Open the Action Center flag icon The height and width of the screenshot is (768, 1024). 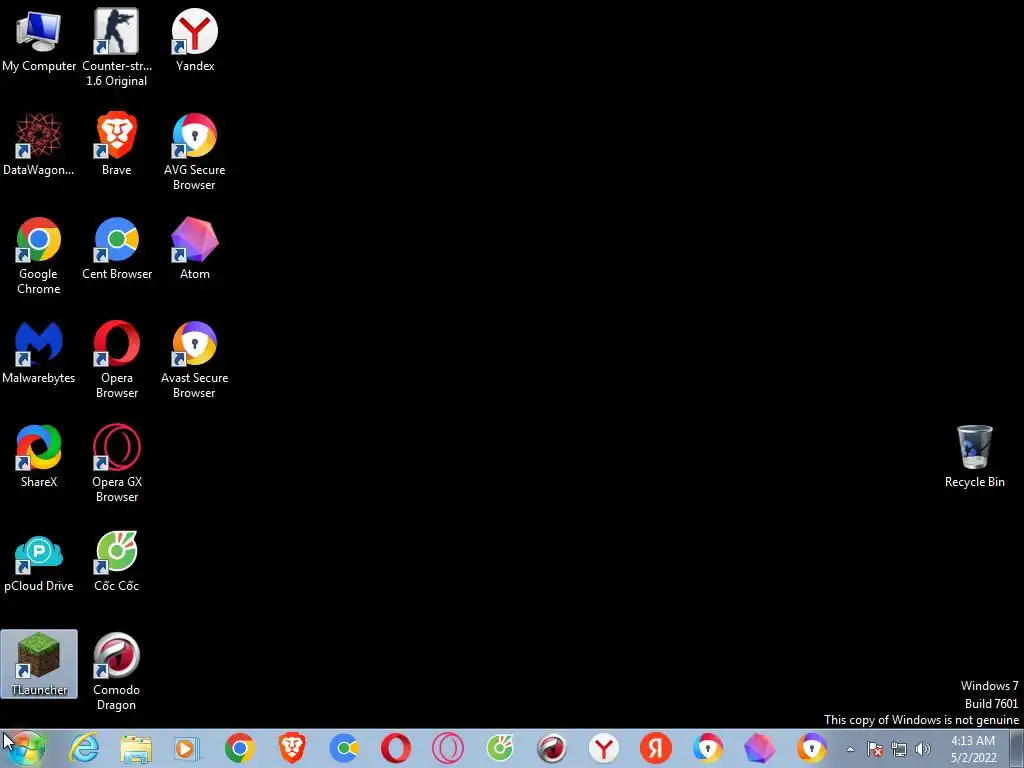[875, 749]
